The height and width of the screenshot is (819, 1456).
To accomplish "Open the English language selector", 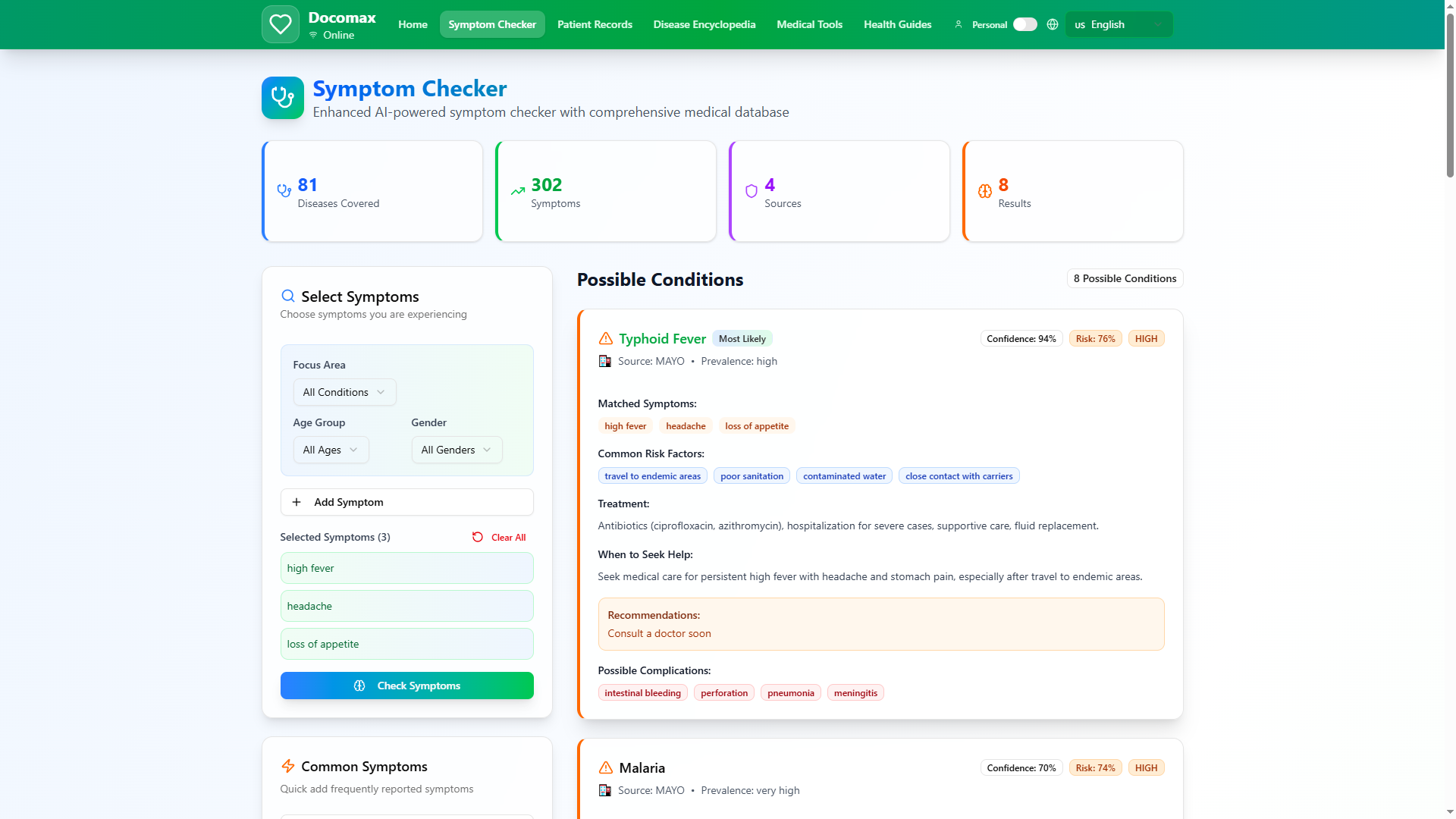I will [x=1119, y=24].
